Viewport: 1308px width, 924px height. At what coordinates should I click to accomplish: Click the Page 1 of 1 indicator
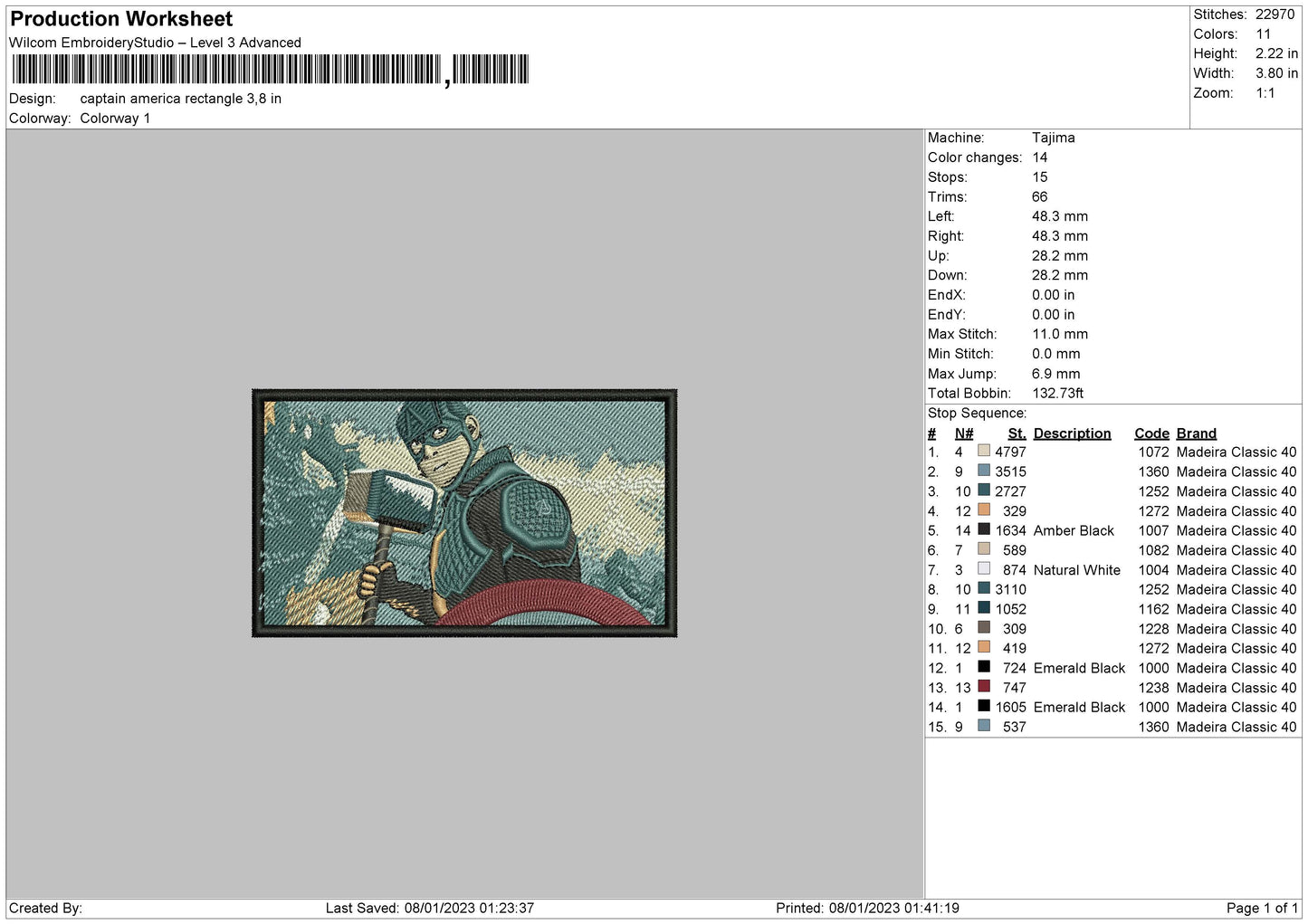[x=1262, y=908]
